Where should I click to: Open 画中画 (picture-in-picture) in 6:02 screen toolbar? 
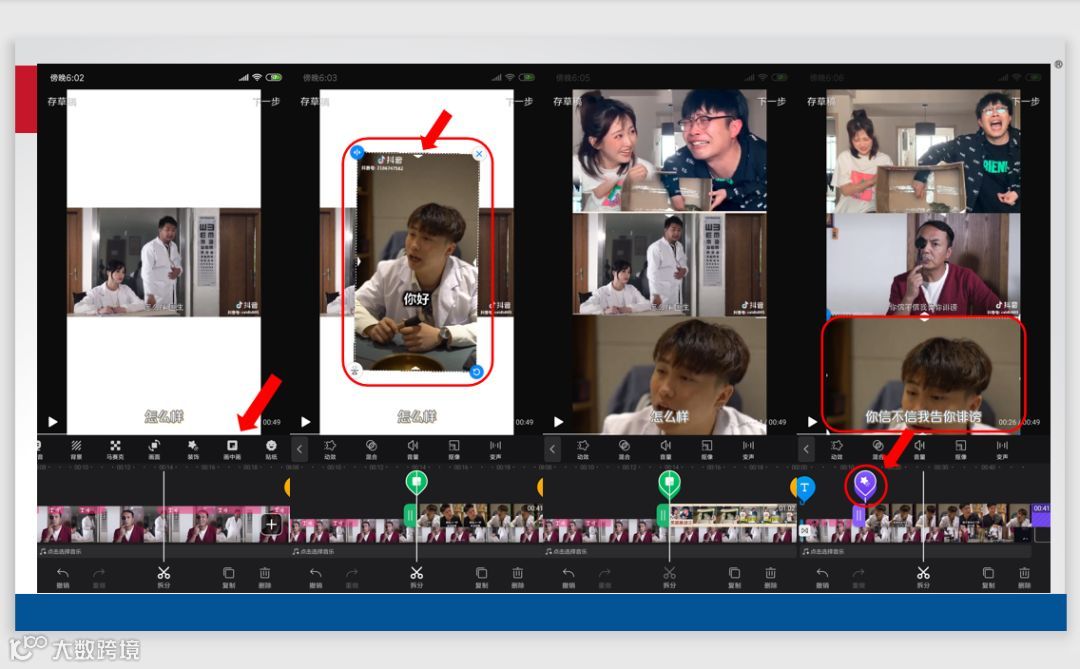pos(232,449)
